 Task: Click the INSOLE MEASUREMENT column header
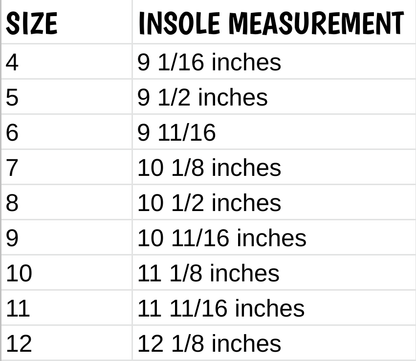point(274,22)
